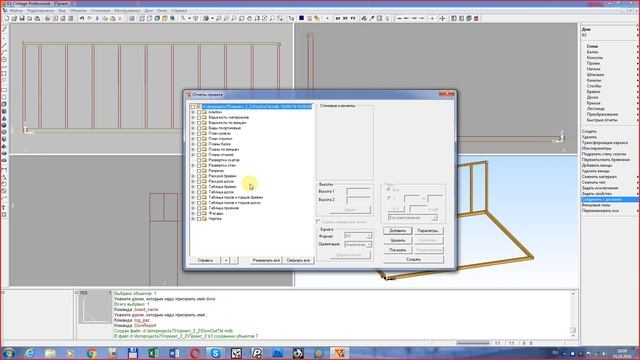The image size is (640, 360).
Task: Click the project file icon at tree root
Action: (198, 107)
